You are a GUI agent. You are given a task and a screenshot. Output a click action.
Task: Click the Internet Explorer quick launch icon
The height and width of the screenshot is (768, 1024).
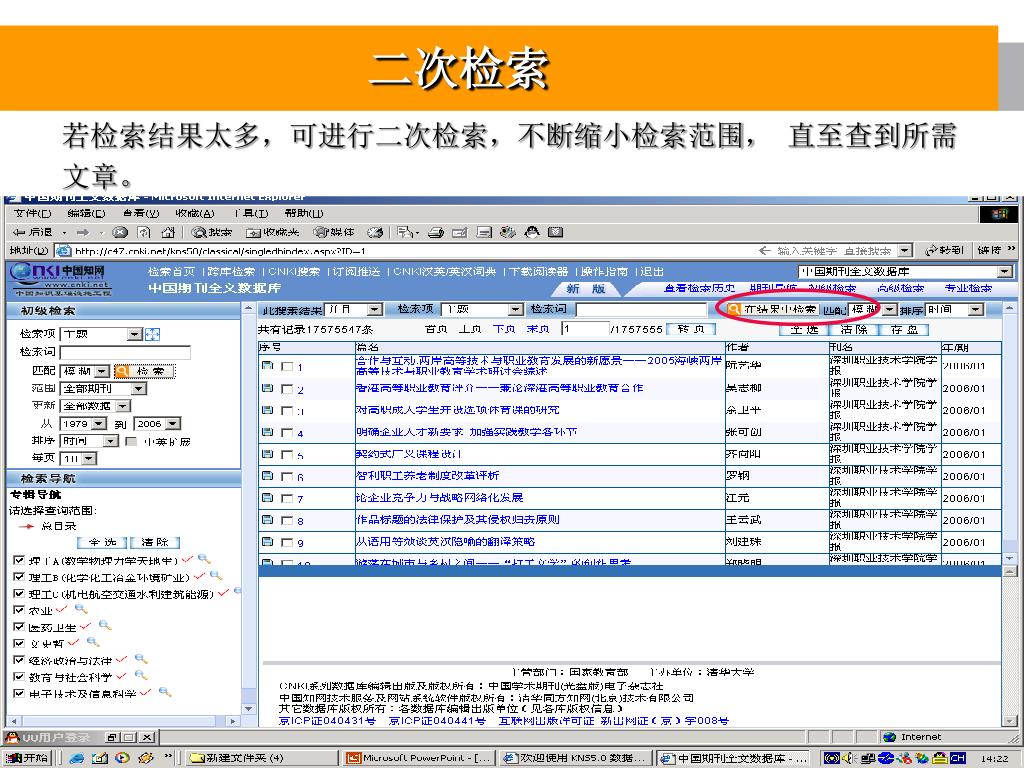[77, 758]
